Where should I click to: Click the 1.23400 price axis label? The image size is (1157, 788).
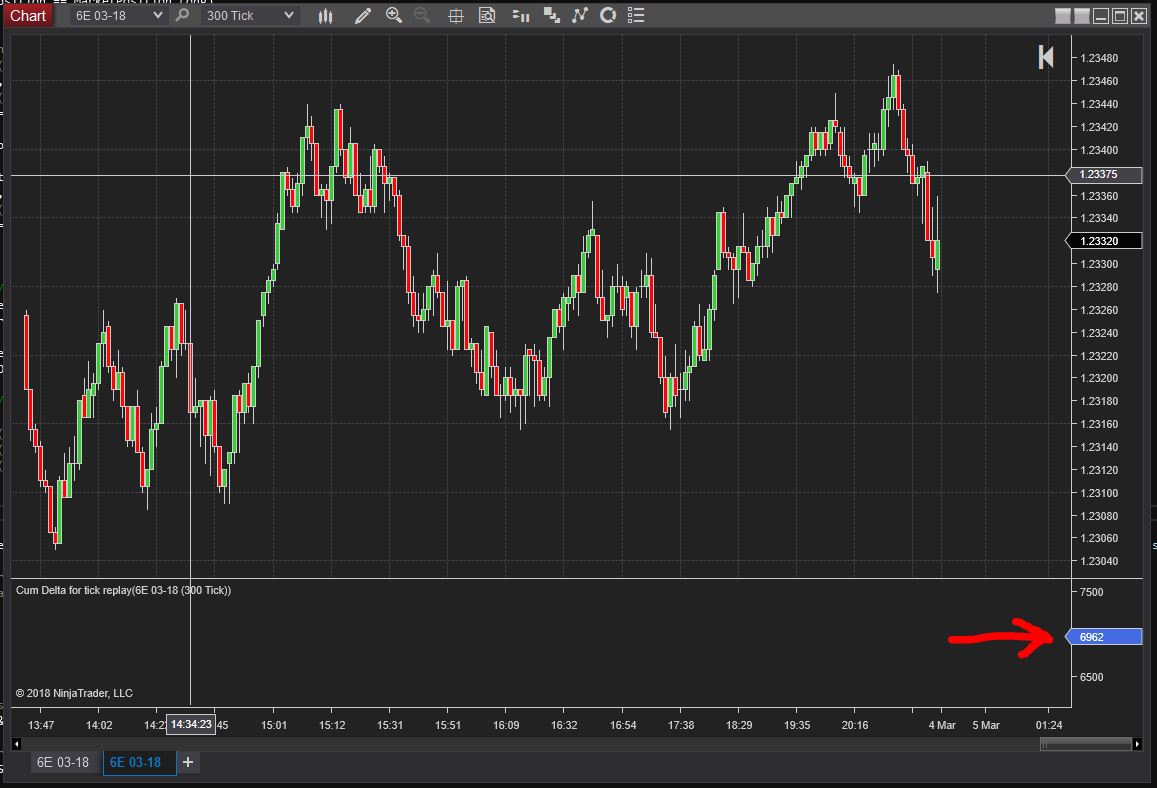click(1099, 151)
